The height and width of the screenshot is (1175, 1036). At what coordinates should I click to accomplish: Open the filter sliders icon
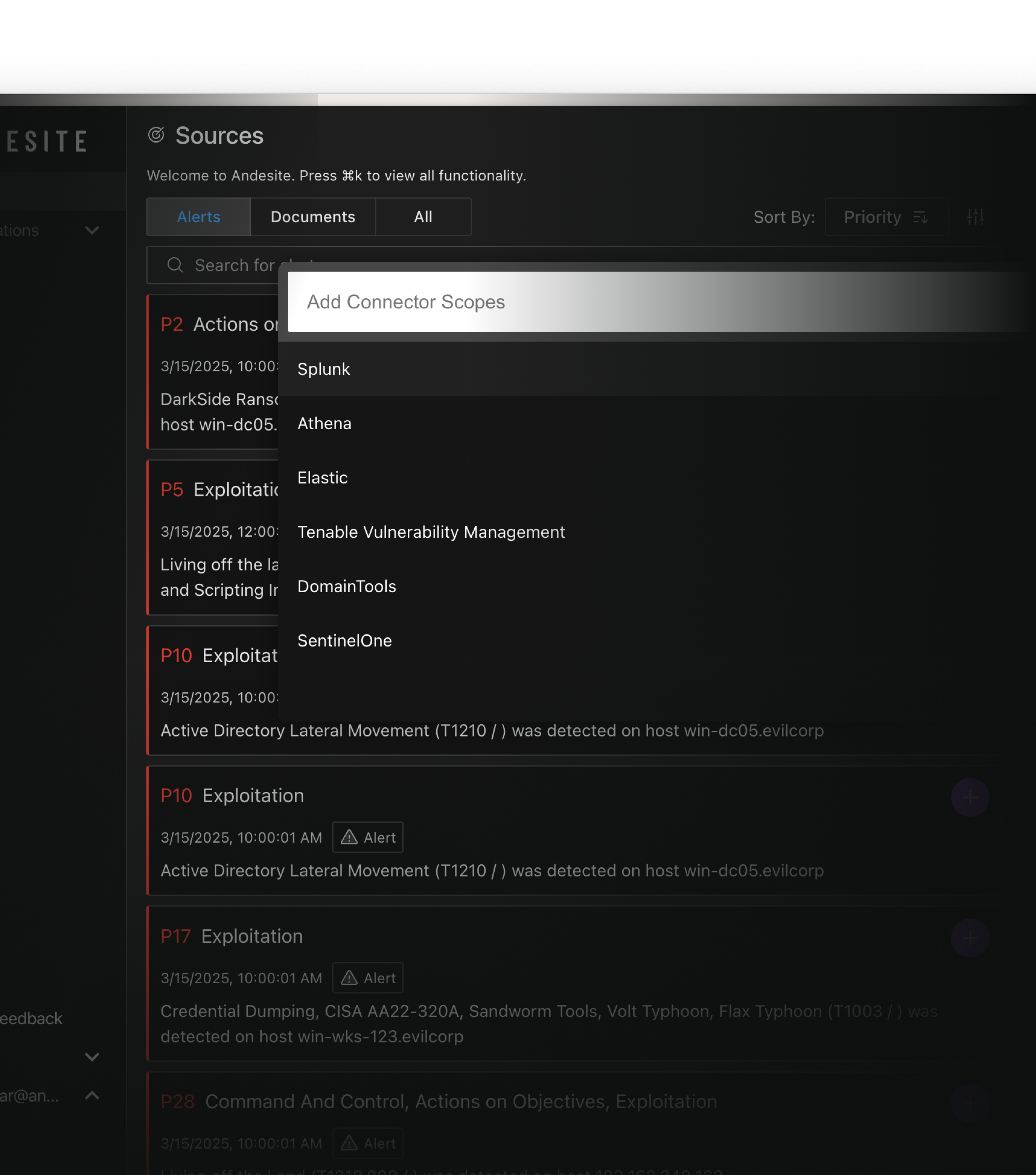click(x=975, y=217)
